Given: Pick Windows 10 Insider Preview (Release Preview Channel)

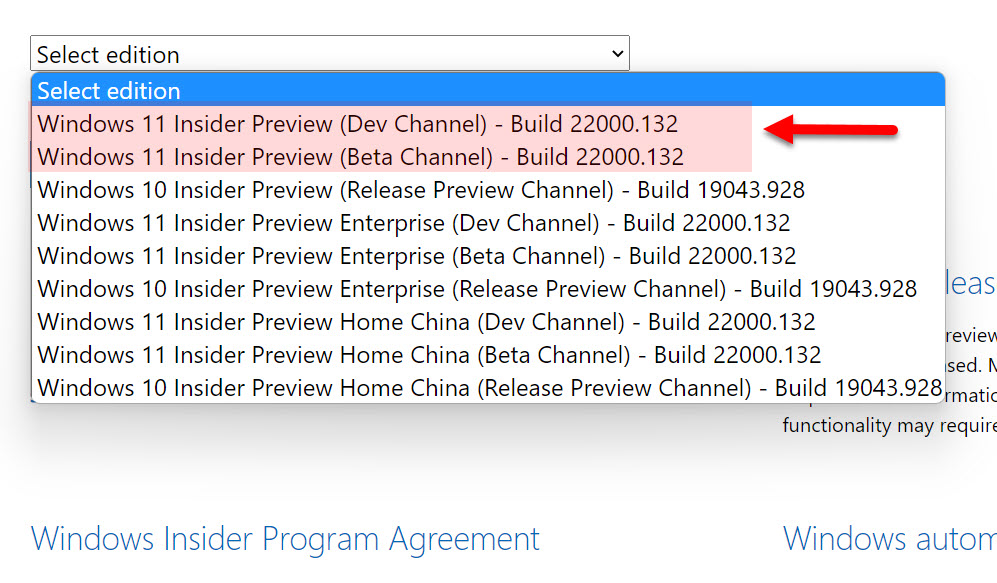Looking at the screenshot, I should pyautogui.click(x=420, y=190).
